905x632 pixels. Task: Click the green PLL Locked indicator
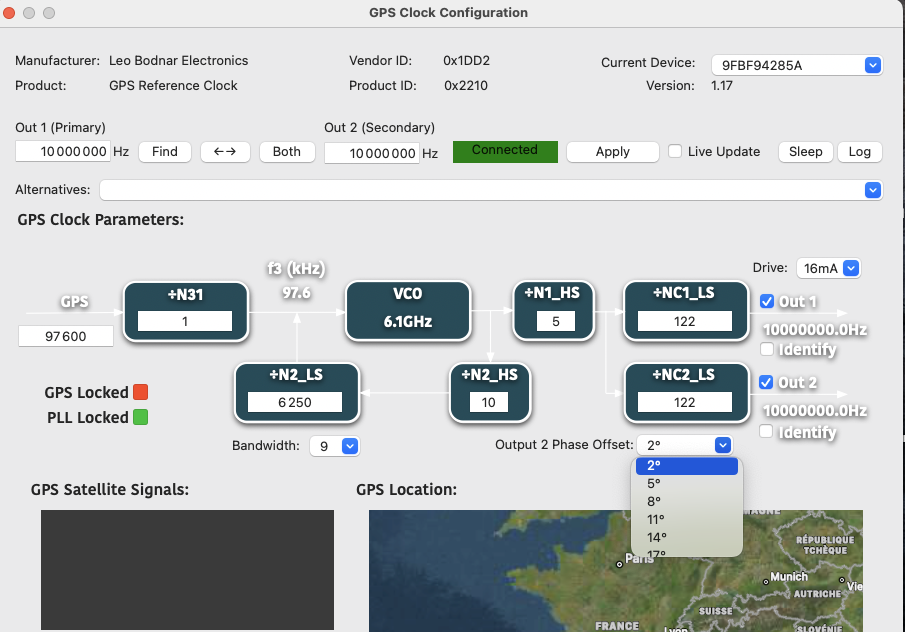141,417
